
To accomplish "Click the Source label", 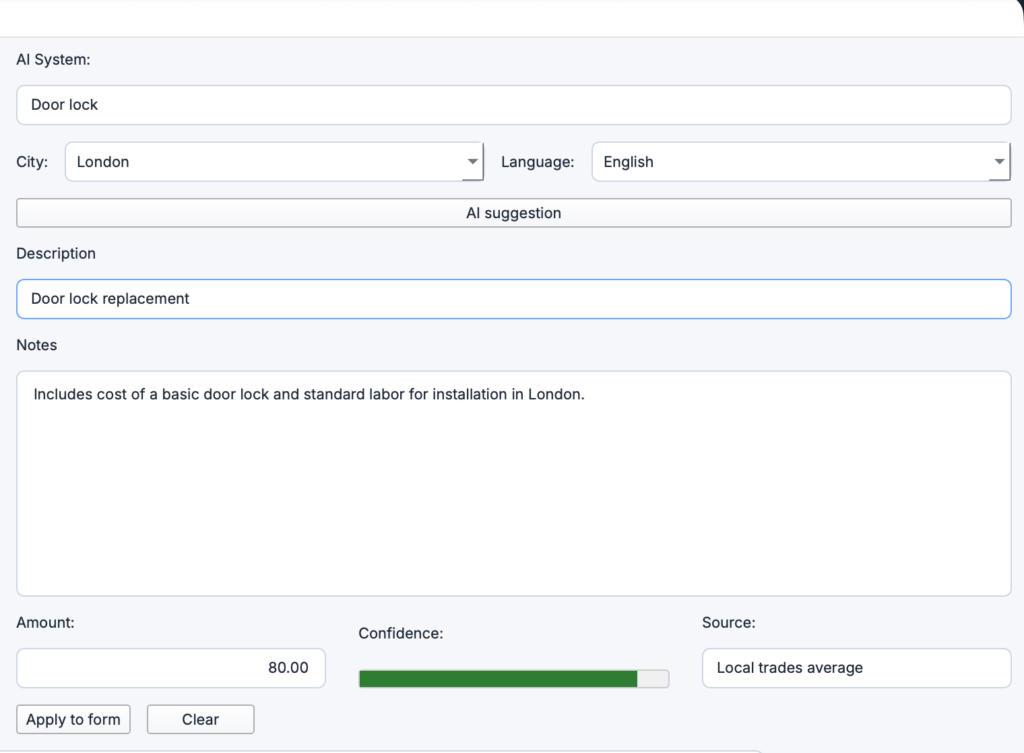I will click(728, 622).
